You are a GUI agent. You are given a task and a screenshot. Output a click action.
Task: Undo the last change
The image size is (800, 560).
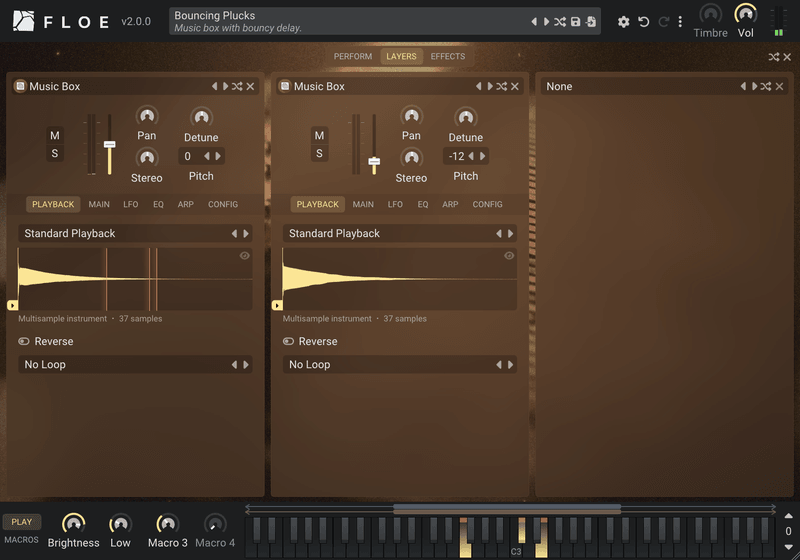click(x=643, y=21)
